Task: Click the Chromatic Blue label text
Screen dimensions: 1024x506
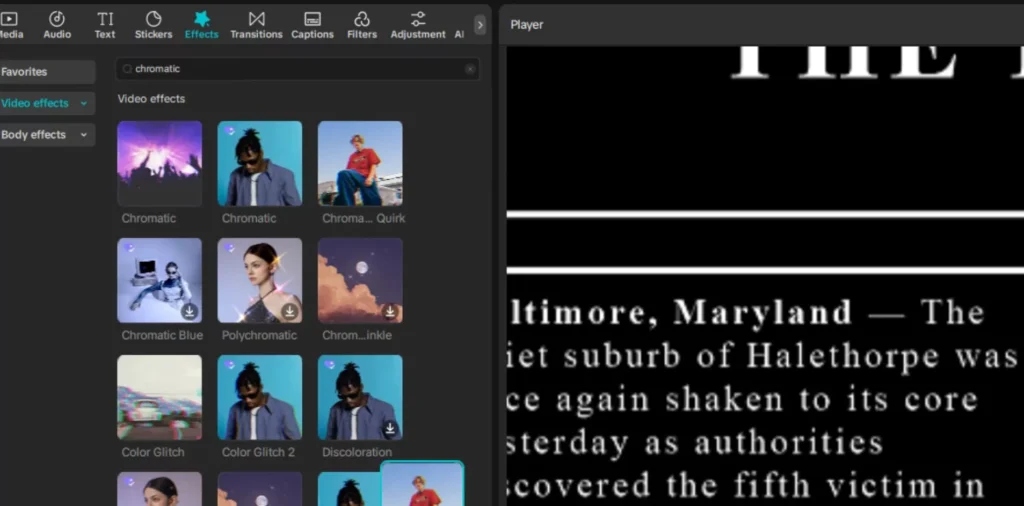Action: [162, 335]
